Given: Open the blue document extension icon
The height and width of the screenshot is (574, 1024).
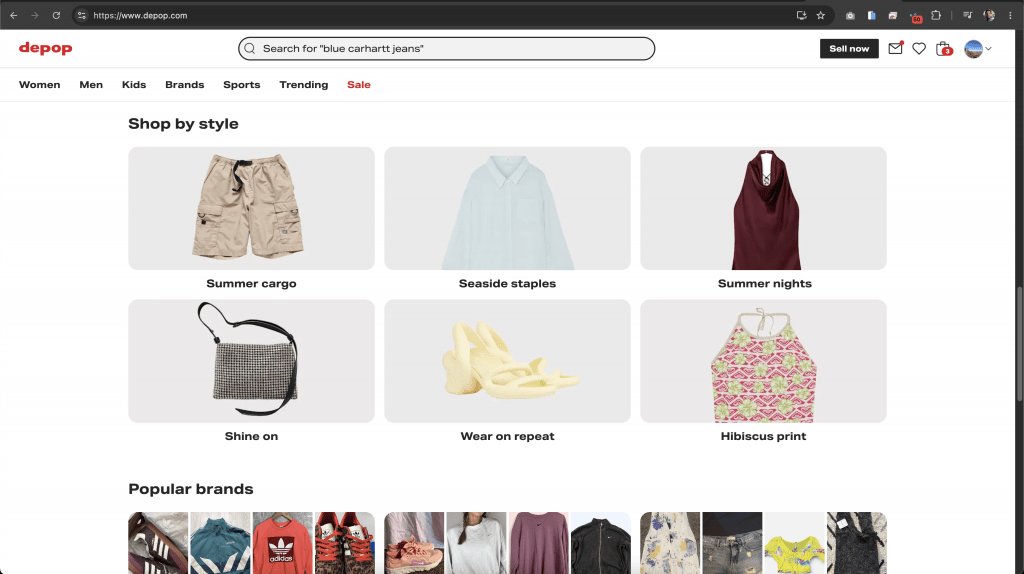Looking at the screenshot, I should coord(871,15).
